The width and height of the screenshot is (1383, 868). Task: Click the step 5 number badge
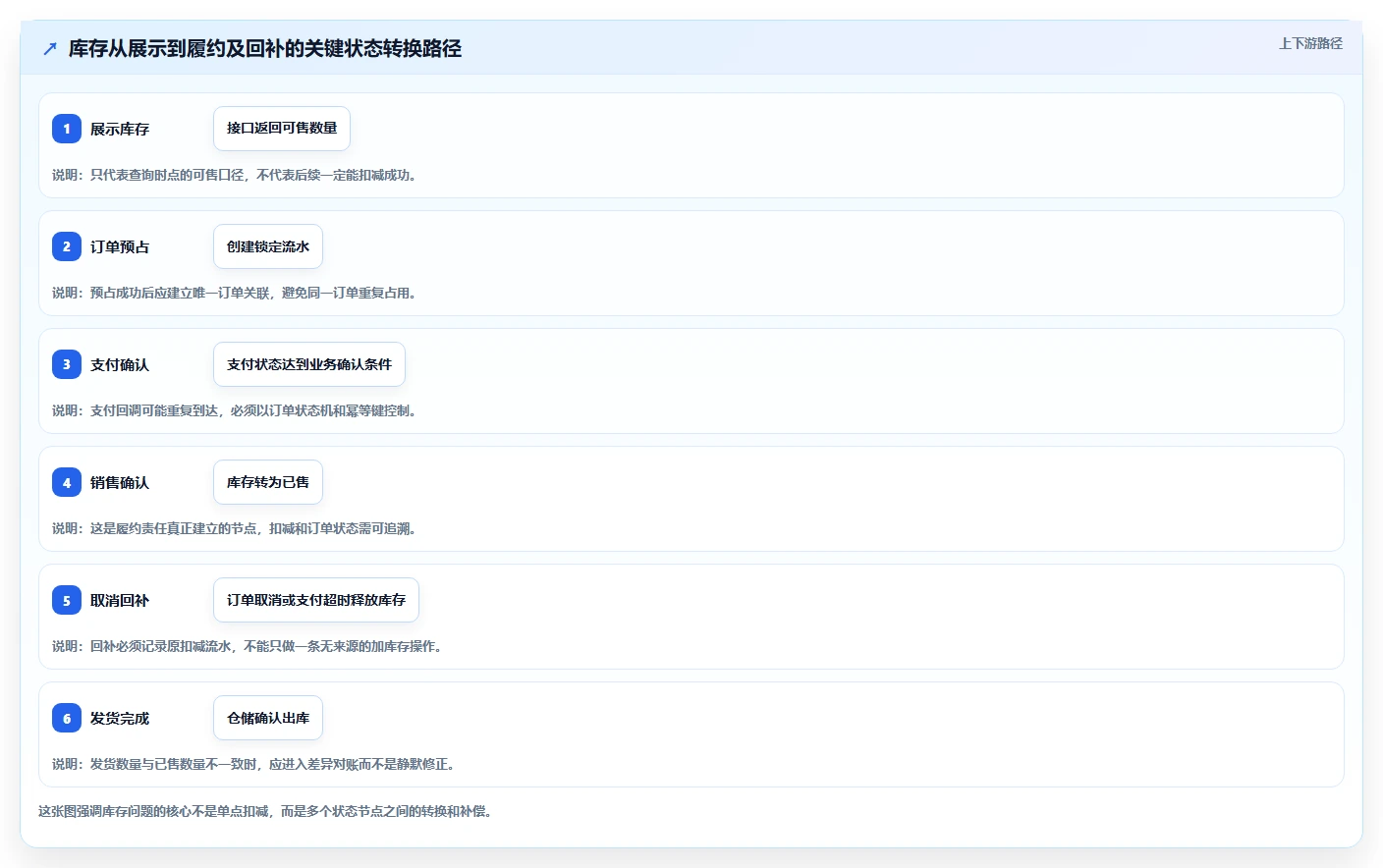(67, 600)
